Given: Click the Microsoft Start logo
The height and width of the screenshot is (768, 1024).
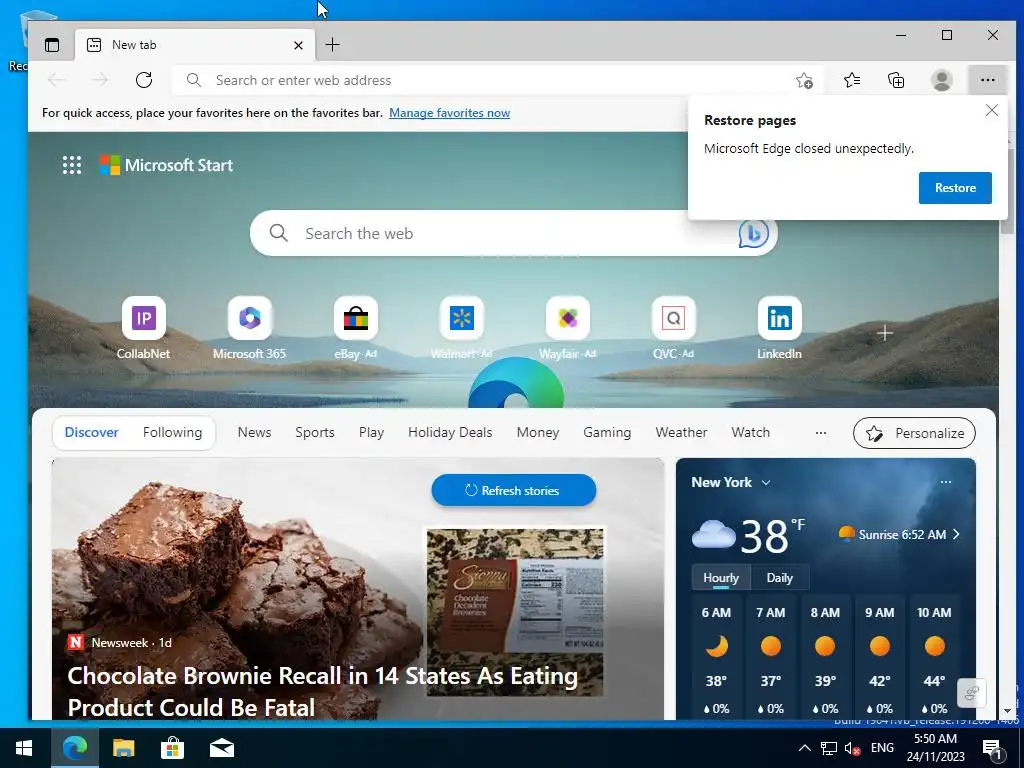Looking at the screenshot, I should click(x=167, y=165).
